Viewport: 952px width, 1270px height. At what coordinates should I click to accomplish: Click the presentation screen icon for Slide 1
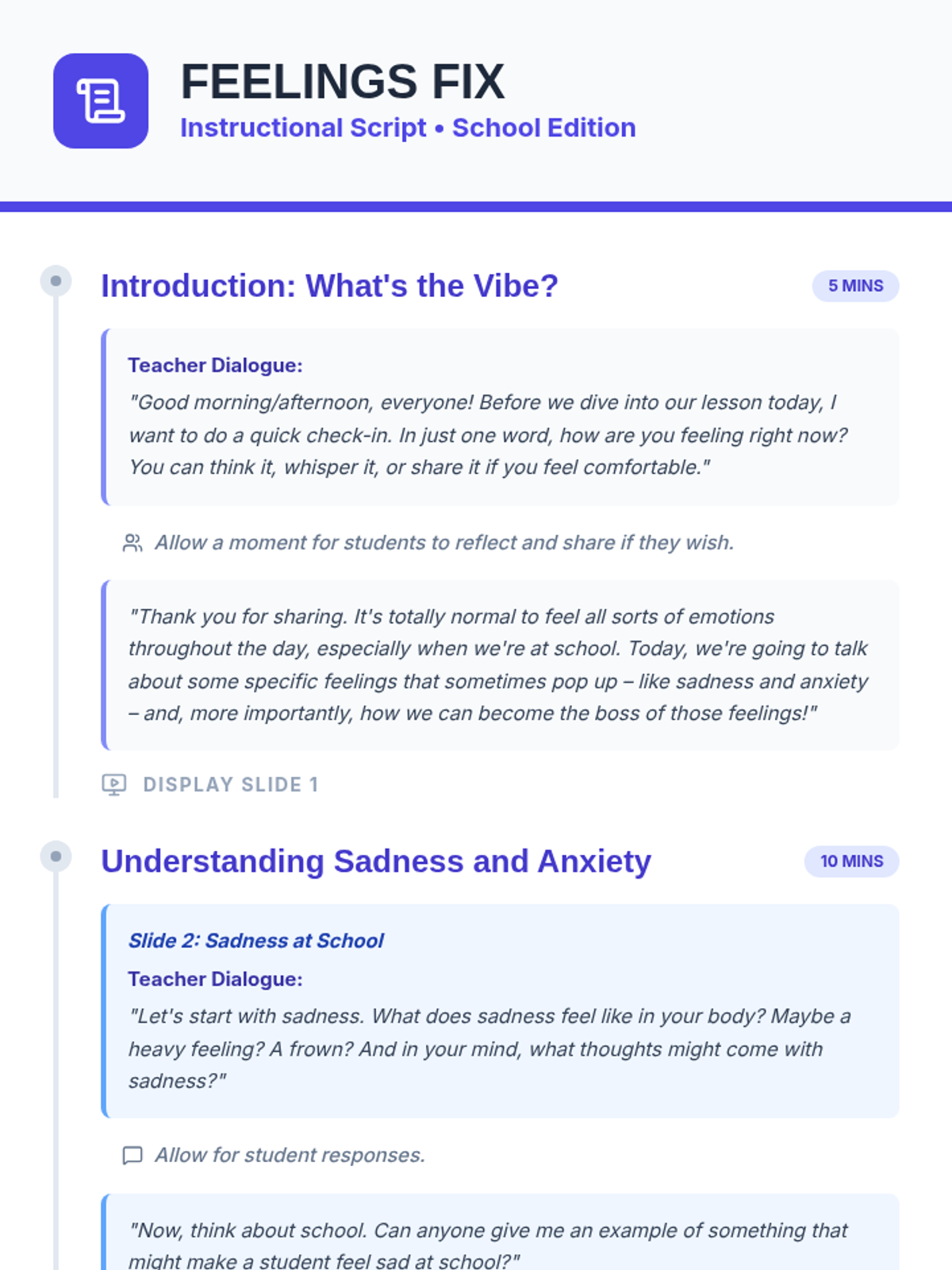(114, 784)
